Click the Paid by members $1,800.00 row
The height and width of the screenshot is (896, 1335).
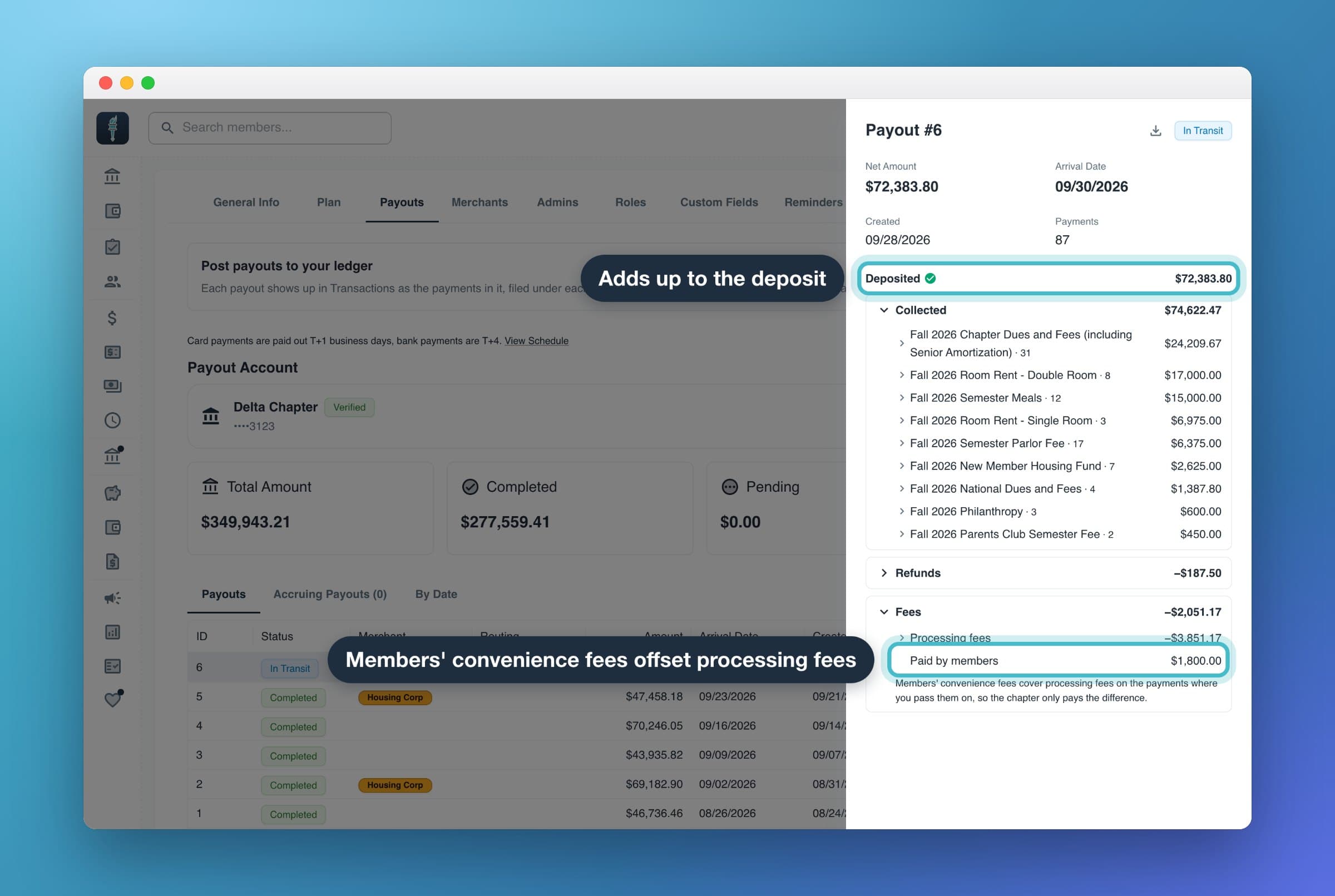(x=1059, y=661)
